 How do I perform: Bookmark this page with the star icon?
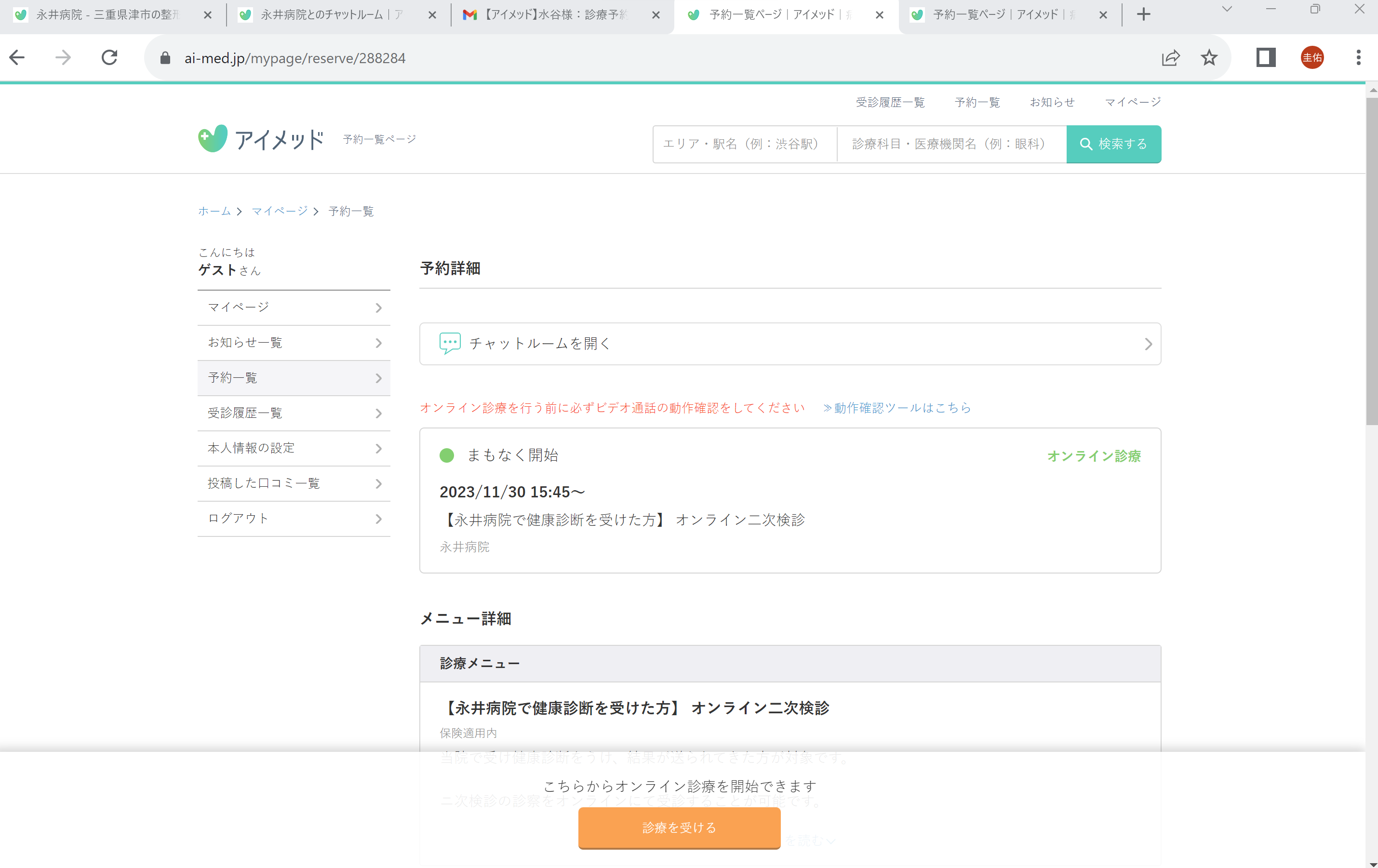pyautogui.click(x=1209, y=58)
